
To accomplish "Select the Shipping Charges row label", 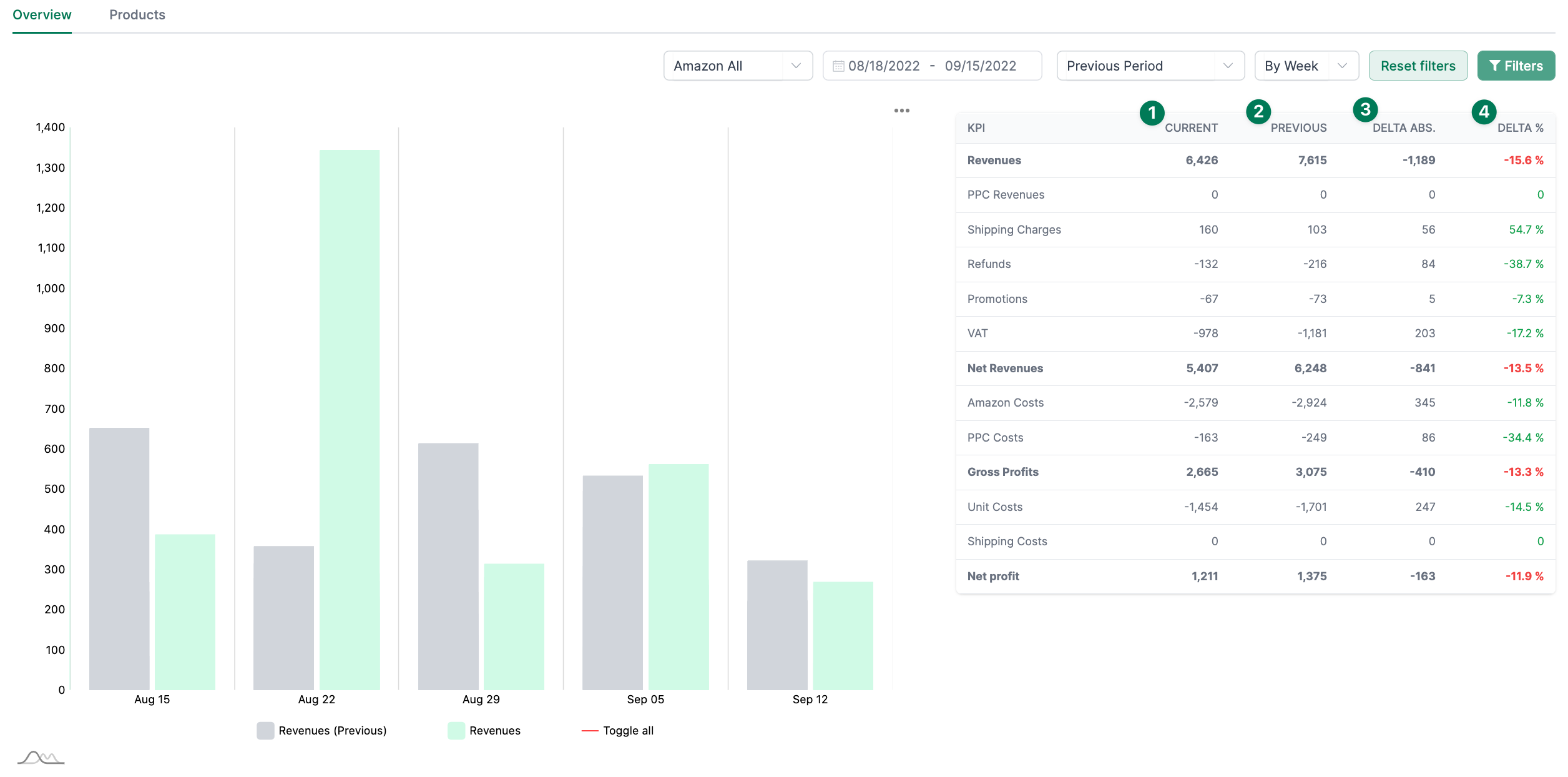I will (x=1014, y=230).
